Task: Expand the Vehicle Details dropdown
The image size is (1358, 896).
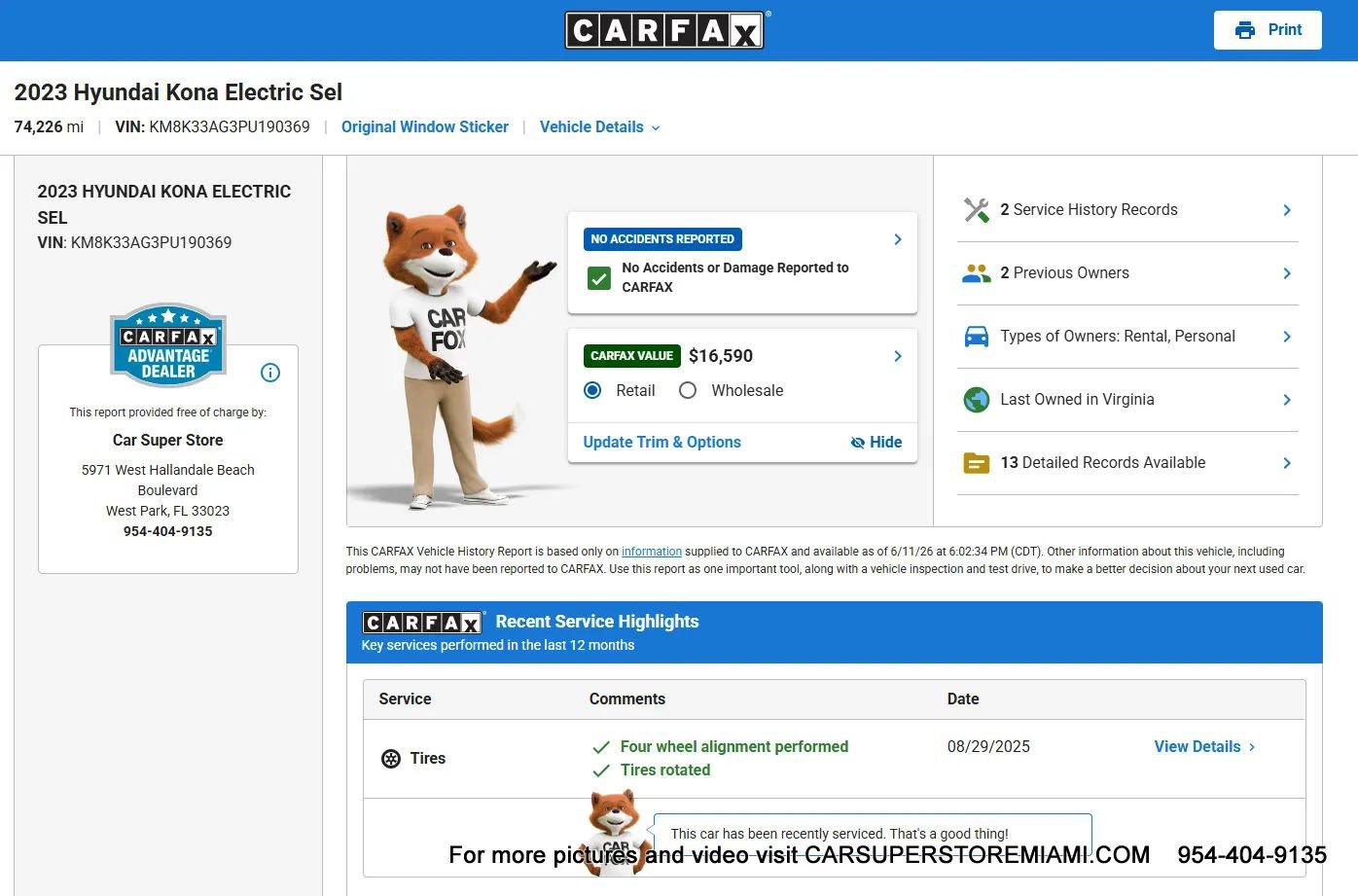Action: click(x=599, y=127)
